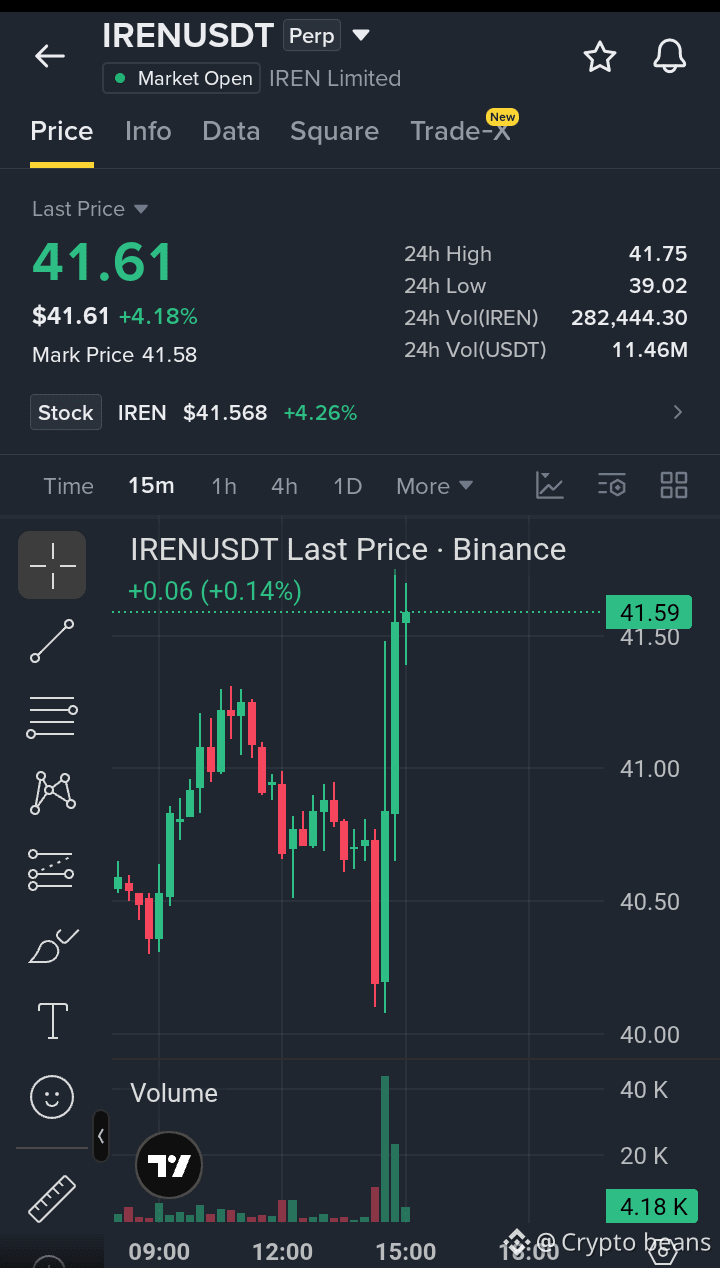Tap the 24h High value 41.75

click(x=658, y=254)
